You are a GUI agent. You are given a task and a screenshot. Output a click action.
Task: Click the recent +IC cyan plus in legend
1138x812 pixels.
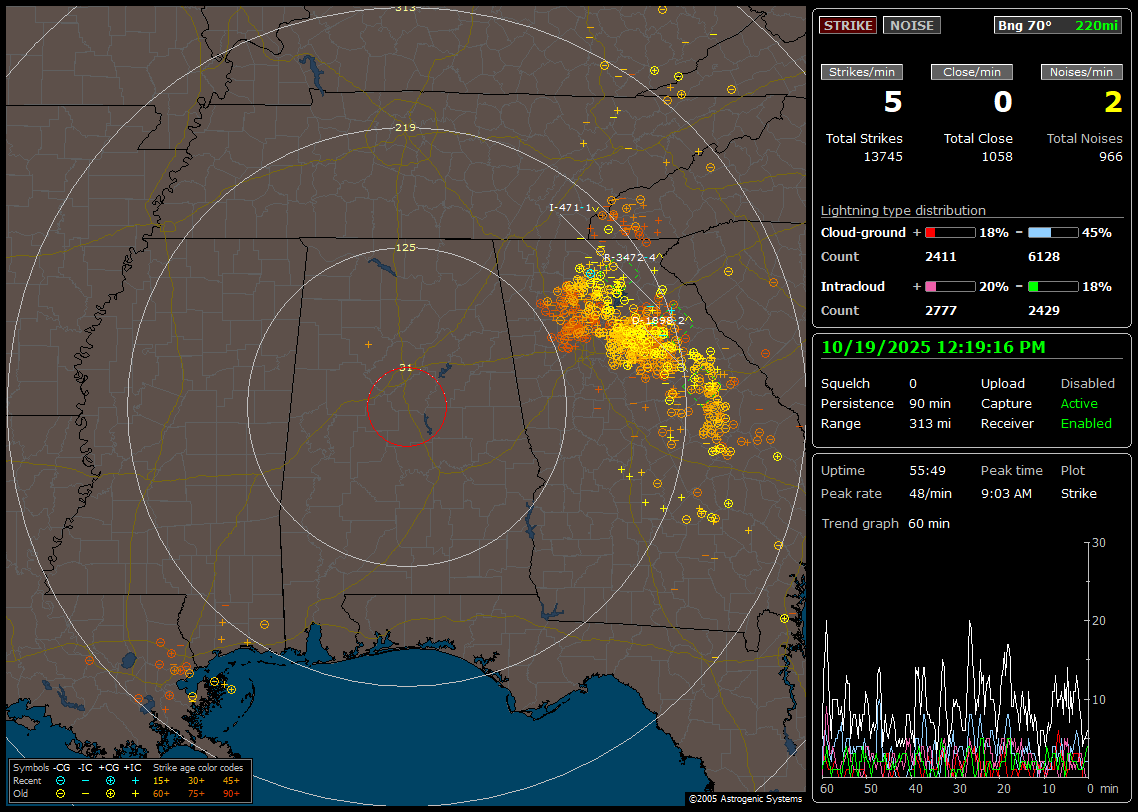click(x=134, y=780)
